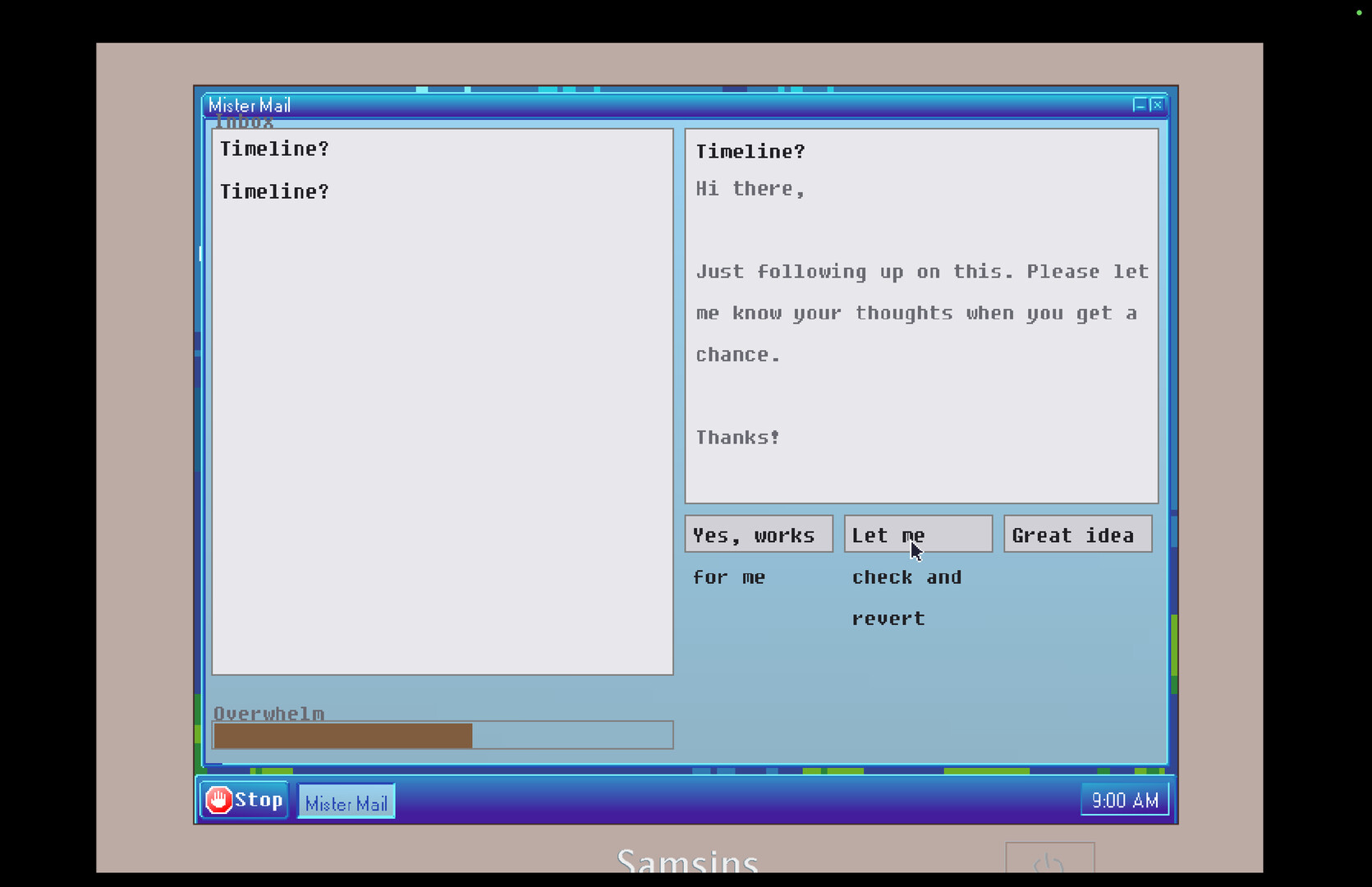The height and width of the screenshot is (887, 1372).
Task: Click the monitor power button
Action: [x=1050, y=858]
